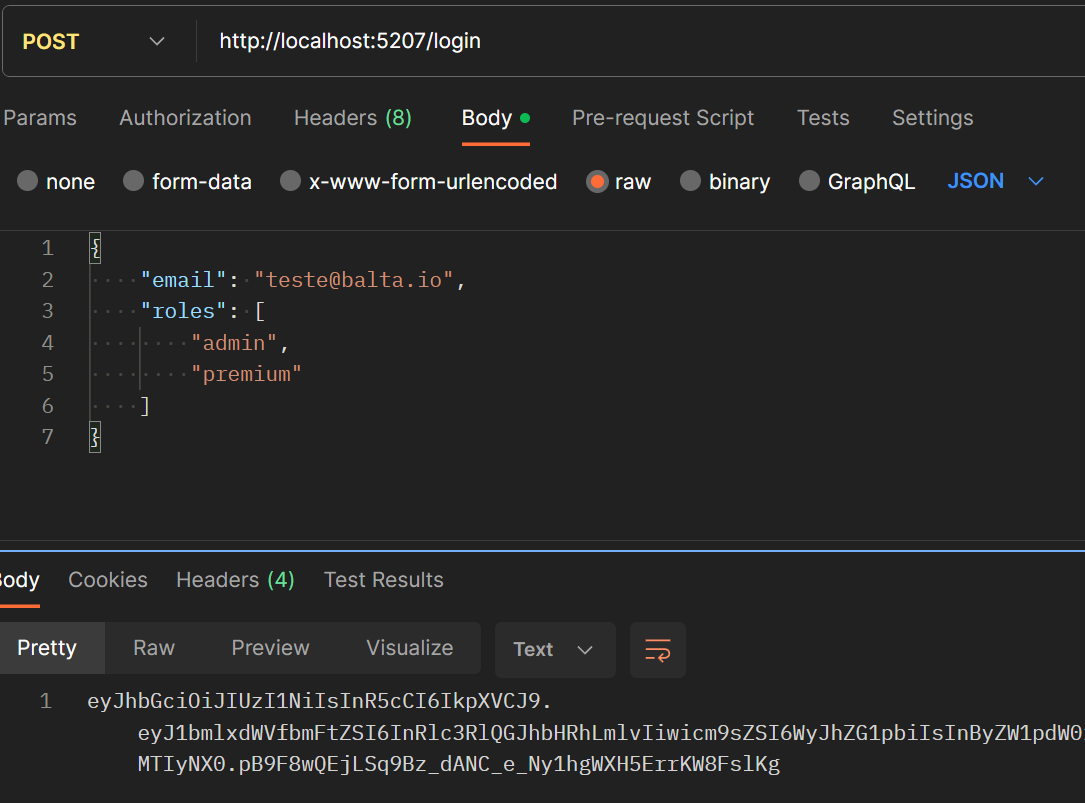Open the request Headers (8) tab

coord(353,118)
